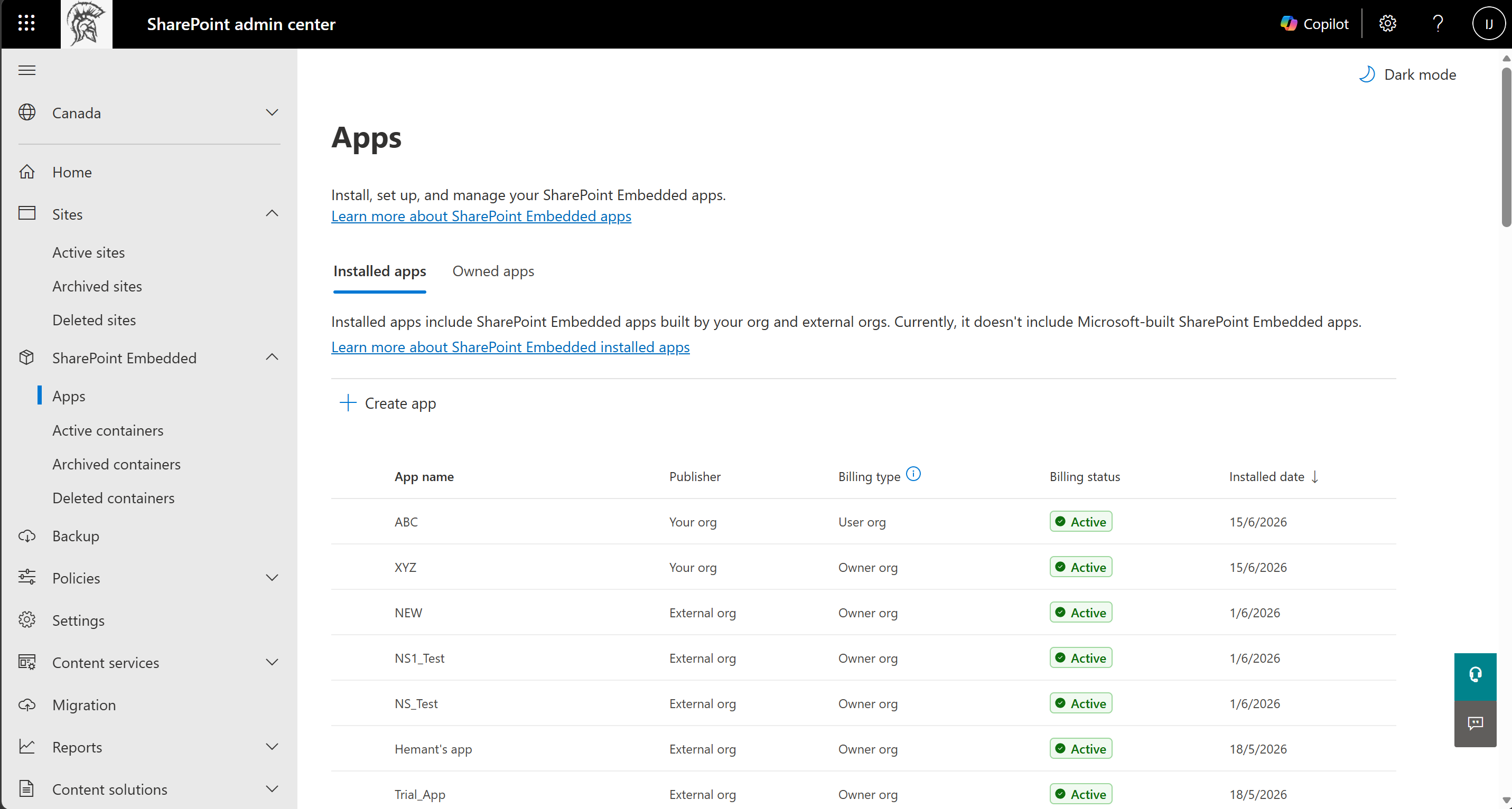The width and height of the screenshot is (1512, 809).
Task: Click User org billing type for ABC
Action: 862,522
